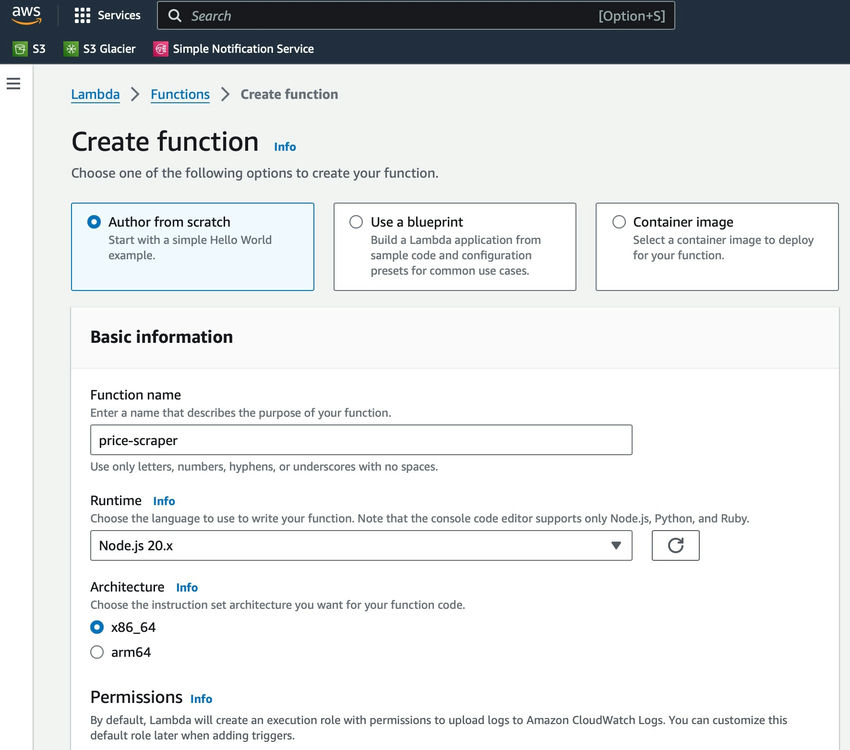Open S3 from the favorites bar

(30, 47)
